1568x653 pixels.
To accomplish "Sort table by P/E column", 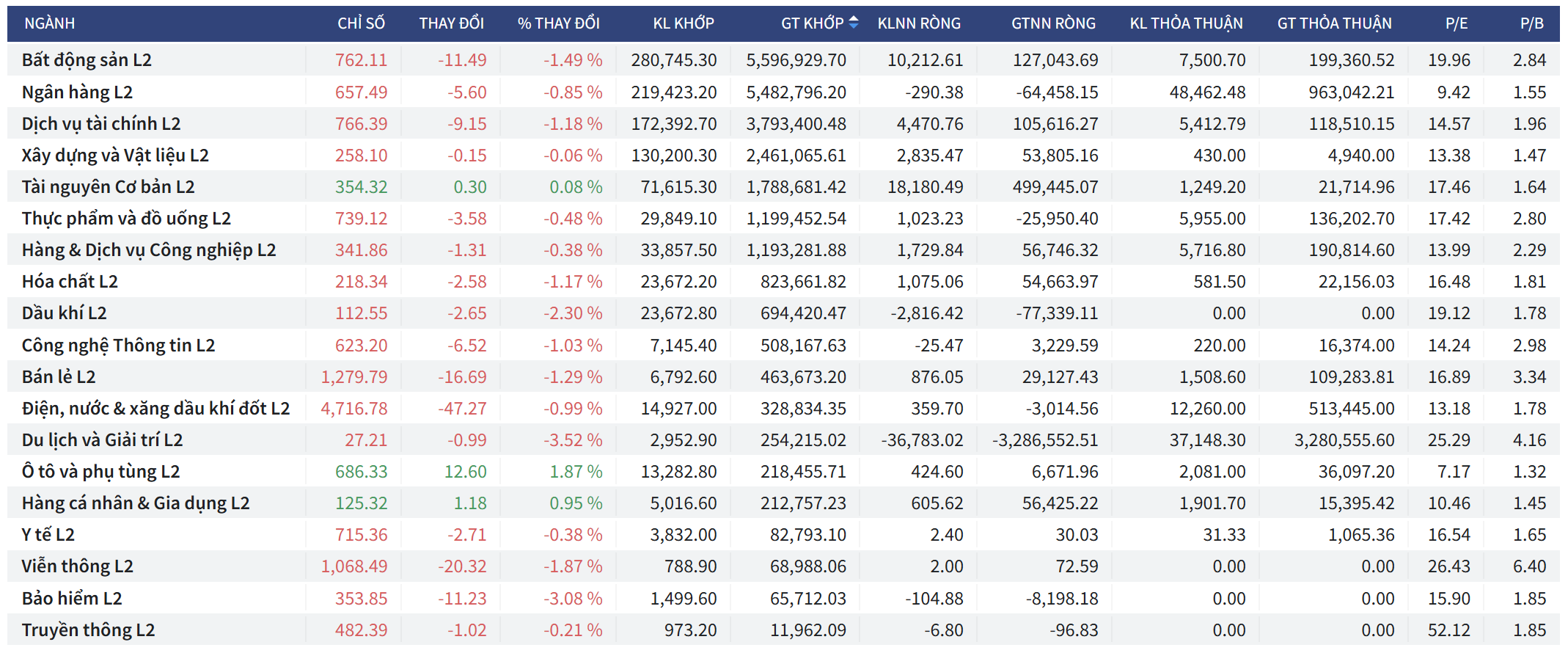I will pyautogui.click(x=1456, y=23).
